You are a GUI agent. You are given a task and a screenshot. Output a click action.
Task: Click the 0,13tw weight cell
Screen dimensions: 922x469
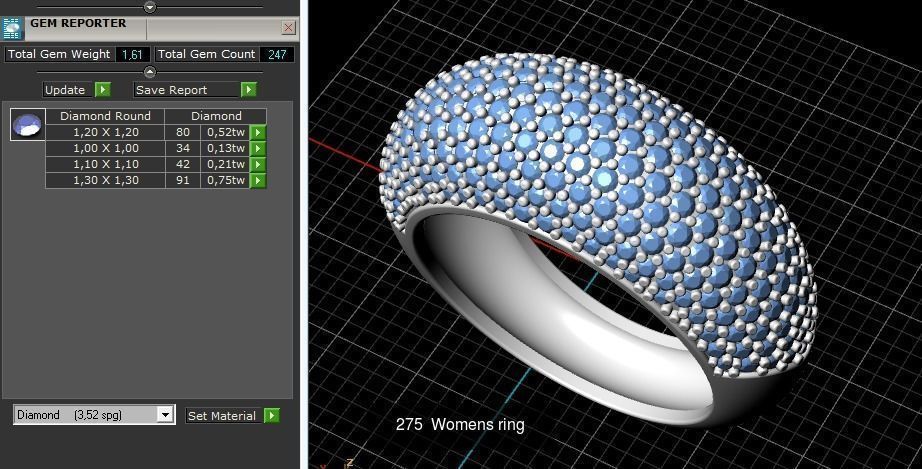click(x=226, y=148)
